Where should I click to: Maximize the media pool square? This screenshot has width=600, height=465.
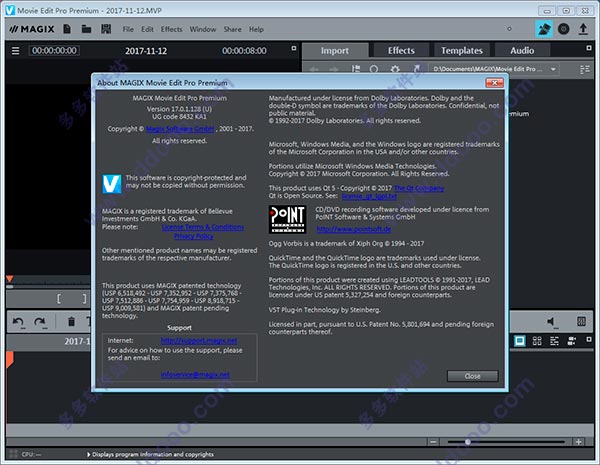point(589,48)
